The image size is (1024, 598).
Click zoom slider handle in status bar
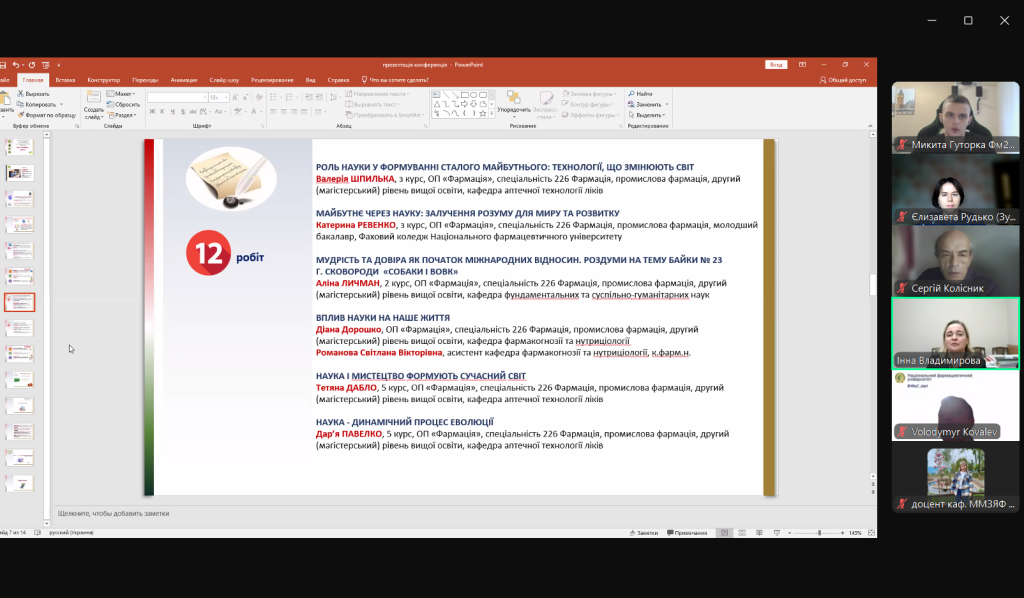pos(819,533)
